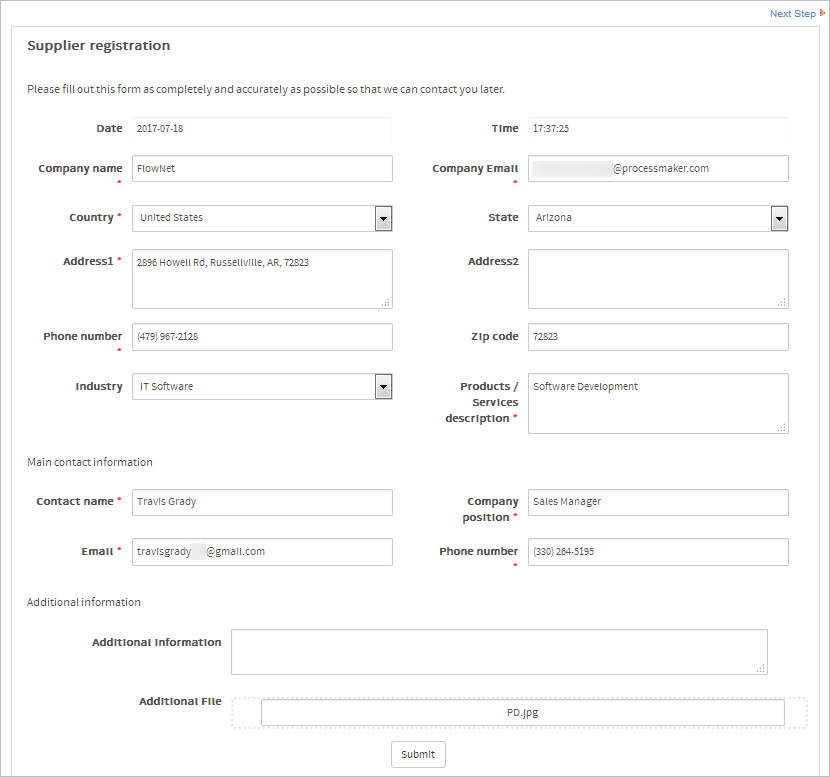The height and width of the screenshot is (777, 830).
Task: Click the Company position field showing Sales Manager
Action: 658,502
